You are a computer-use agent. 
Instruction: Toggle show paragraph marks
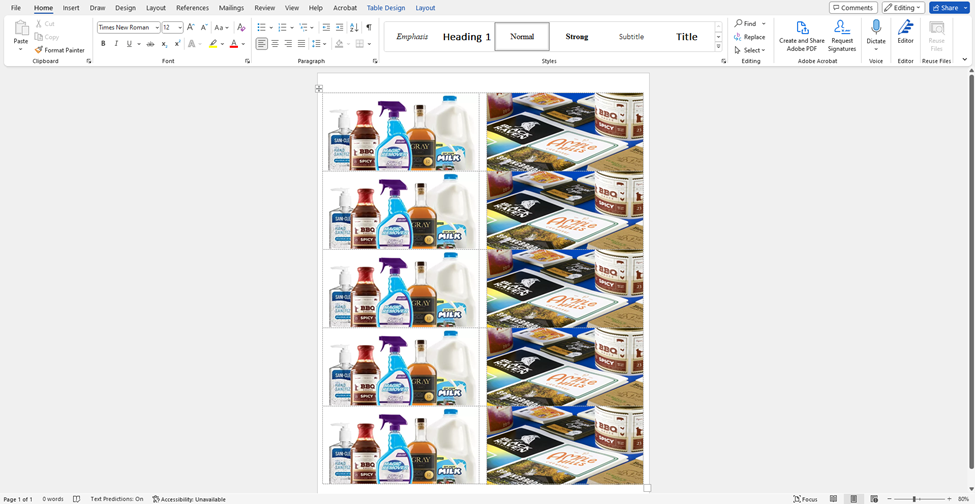(369, 27)
